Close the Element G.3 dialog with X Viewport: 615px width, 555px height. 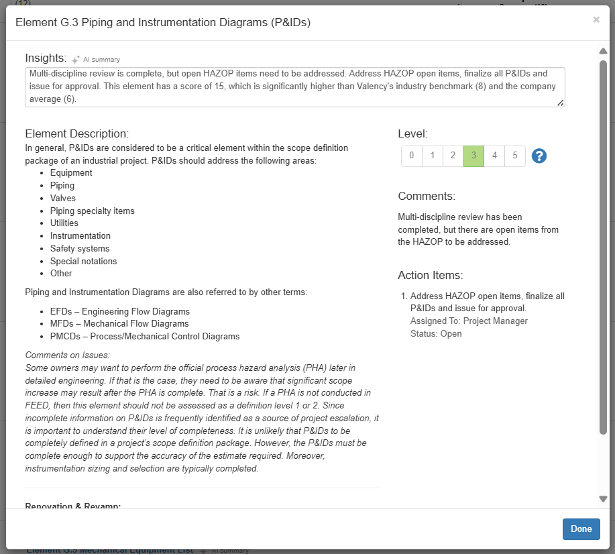pos(596,20)
